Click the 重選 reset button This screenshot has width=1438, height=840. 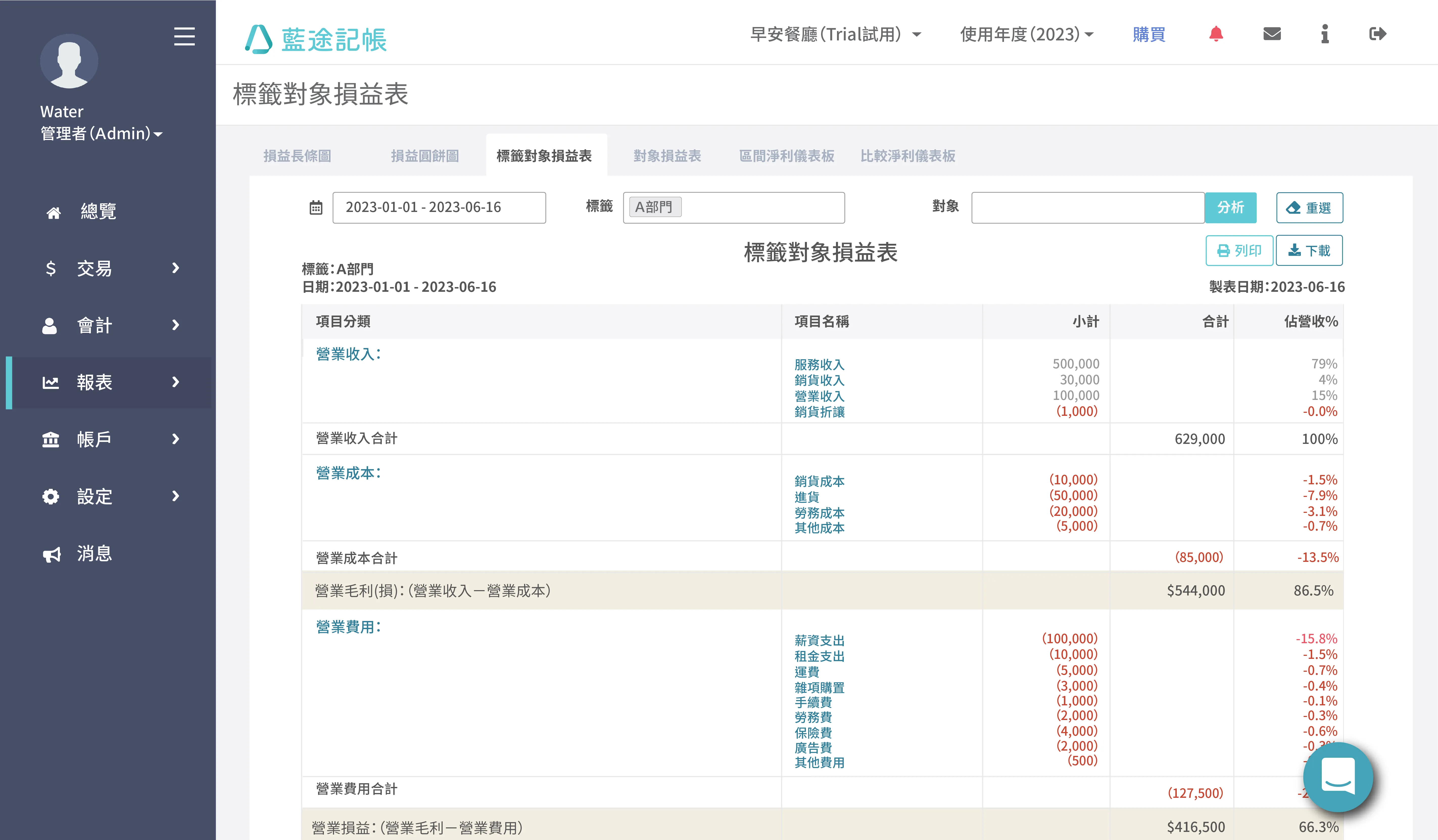click(x=1309, y=208)
